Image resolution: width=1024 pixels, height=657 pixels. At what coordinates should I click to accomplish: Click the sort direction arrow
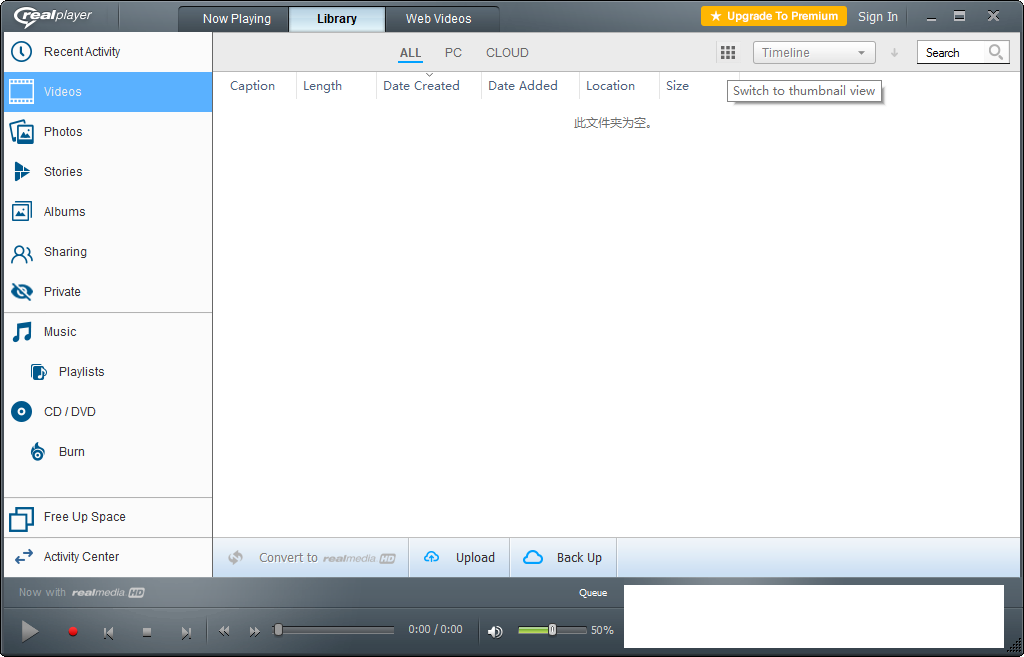(x=895, y=52)
